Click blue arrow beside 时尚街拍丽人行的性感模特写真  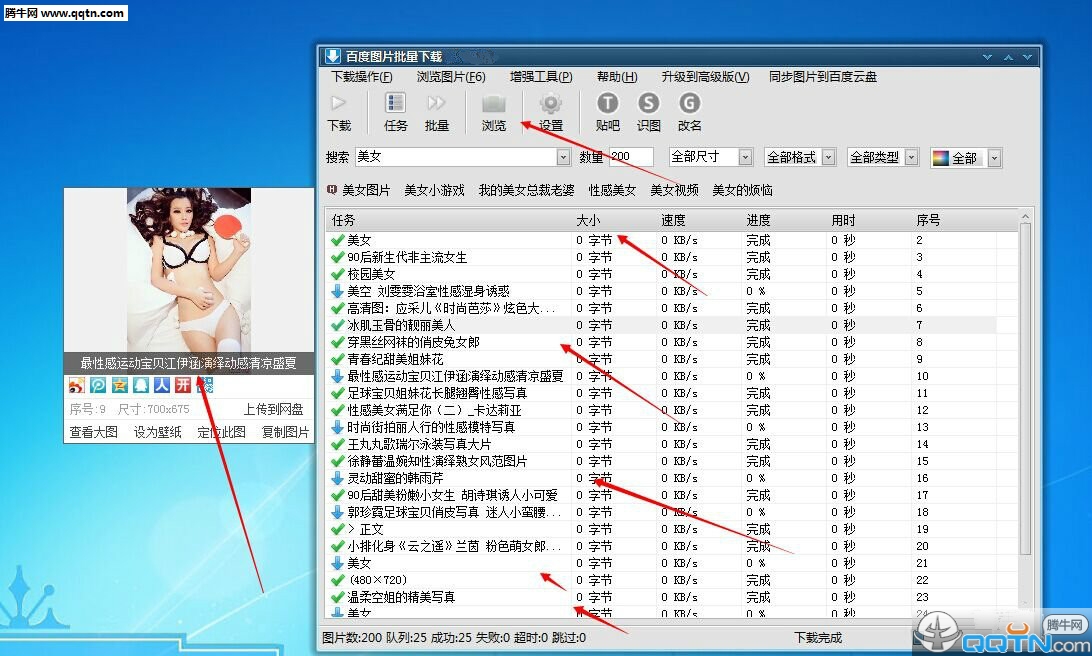click(x=338, y=427)
